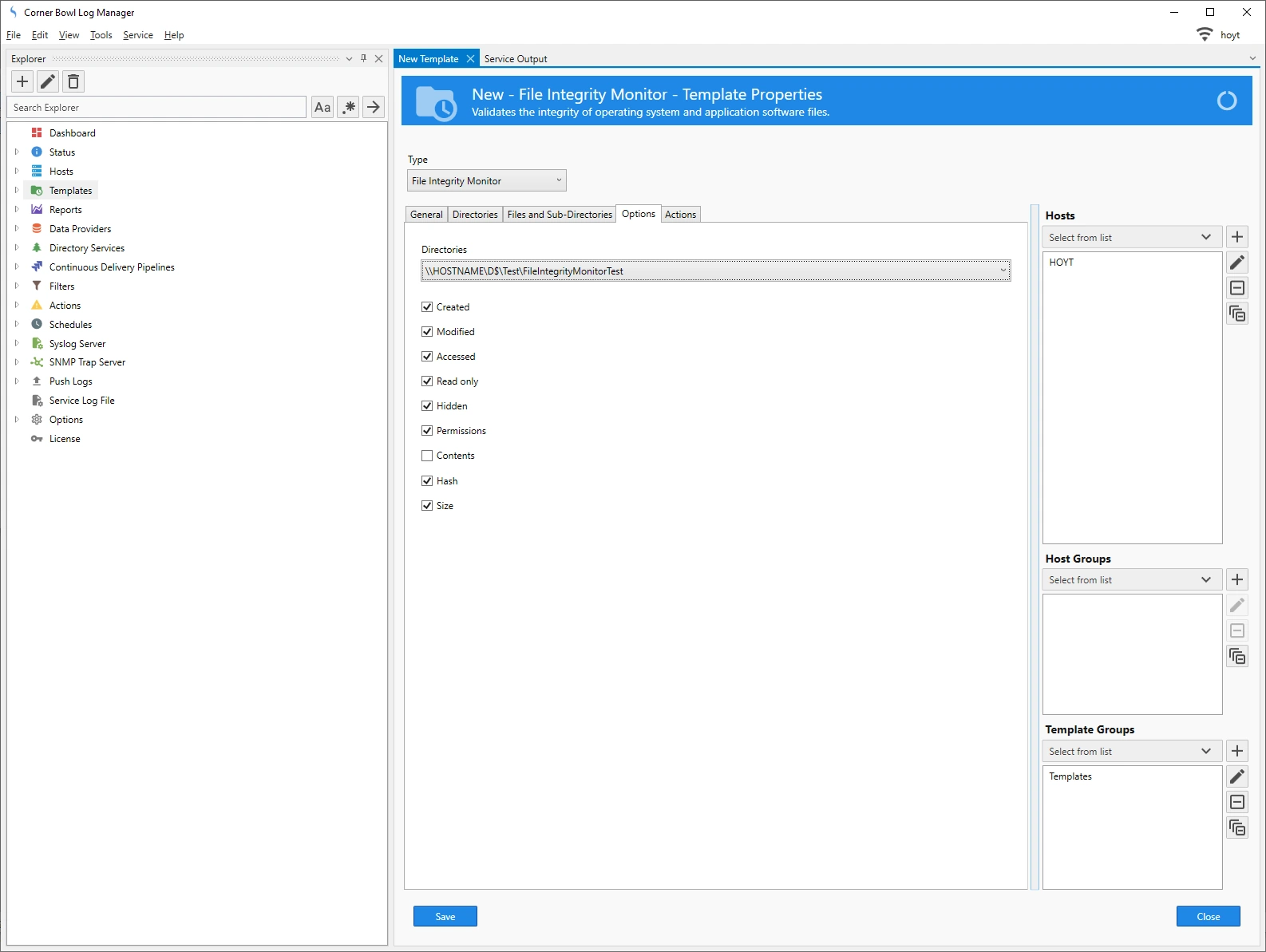
Task: Switch to the Files and Sub-Directories tab
Action: 560,215
